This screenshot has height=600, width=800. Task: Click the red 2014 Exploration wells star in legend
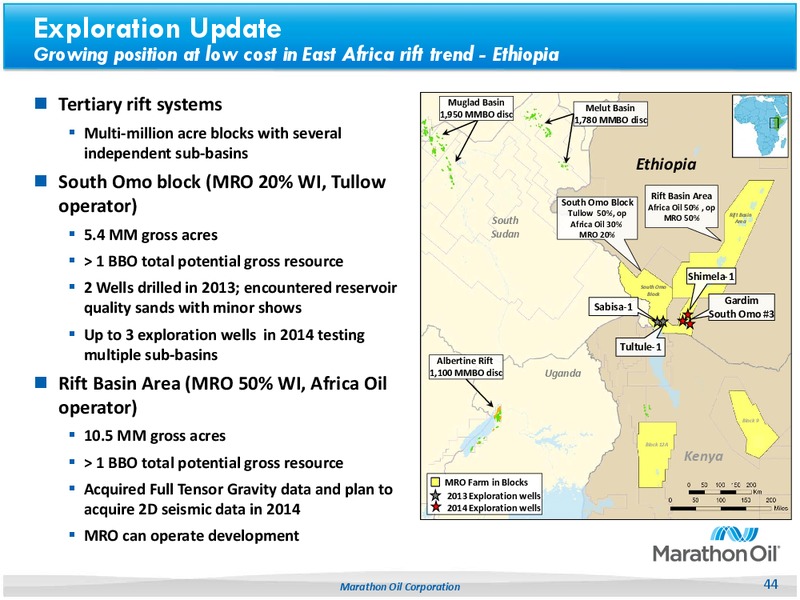point(436,508)
